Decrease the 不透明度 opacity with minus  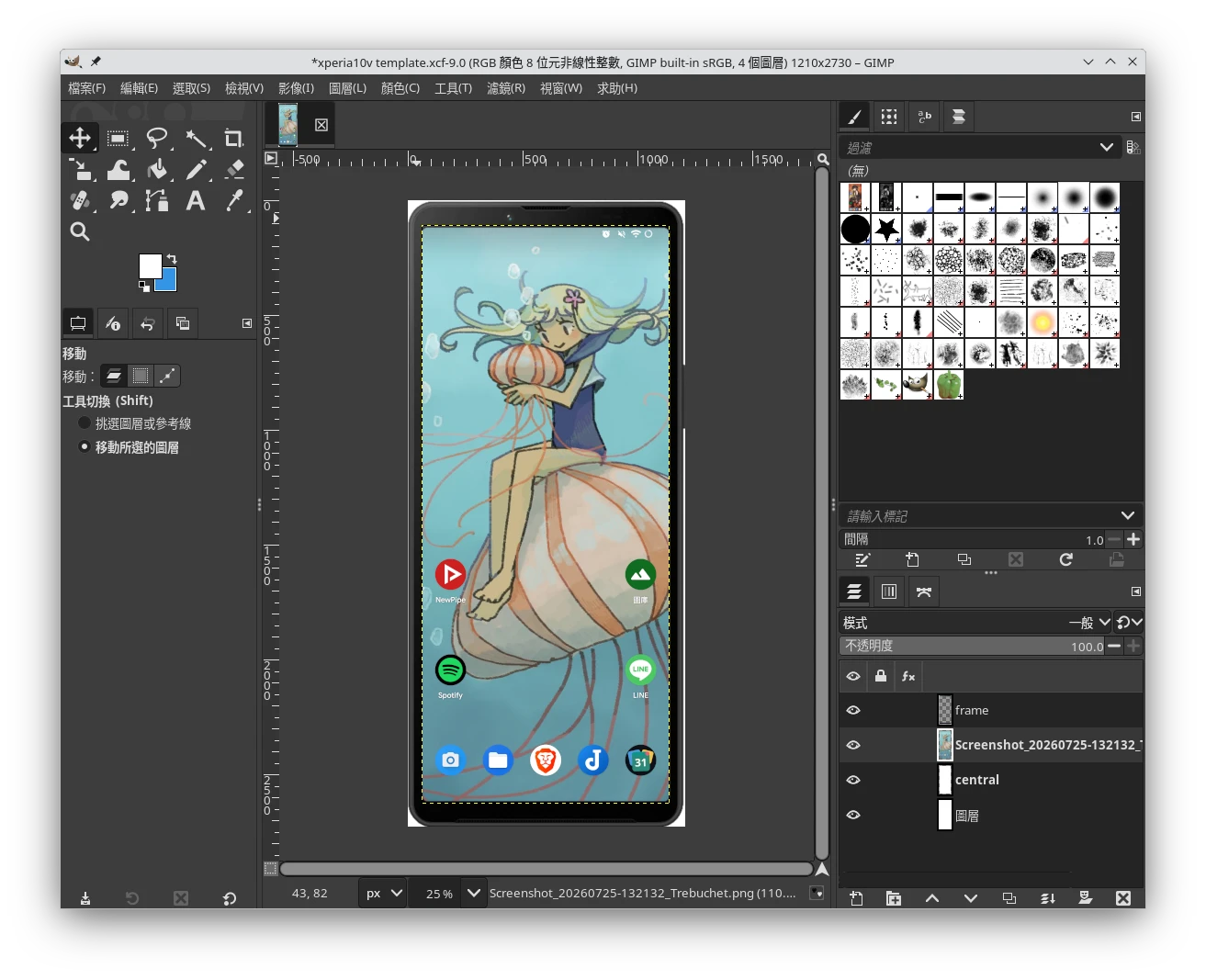click(x=1114, y=646)
